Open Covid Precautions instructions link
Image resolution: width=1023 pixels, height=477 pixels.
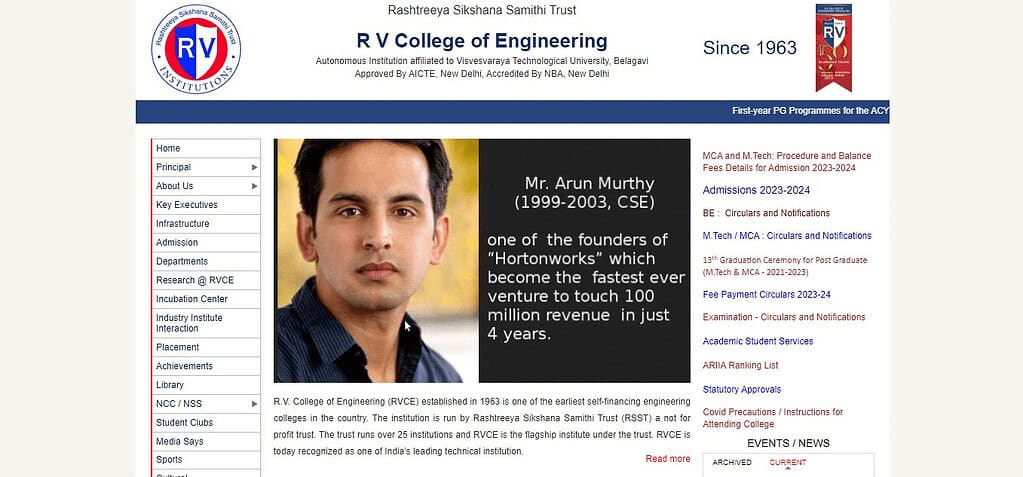pos(772,418)
